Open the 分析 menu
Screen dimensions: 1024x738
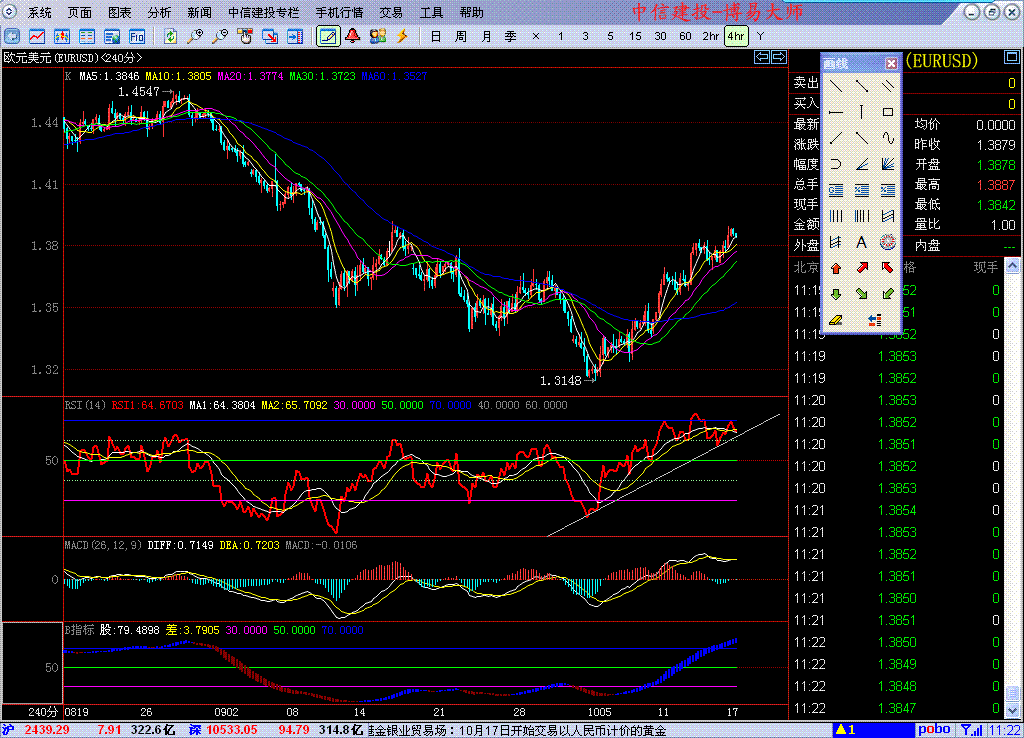pyautogui.click(x=159, y=13)
